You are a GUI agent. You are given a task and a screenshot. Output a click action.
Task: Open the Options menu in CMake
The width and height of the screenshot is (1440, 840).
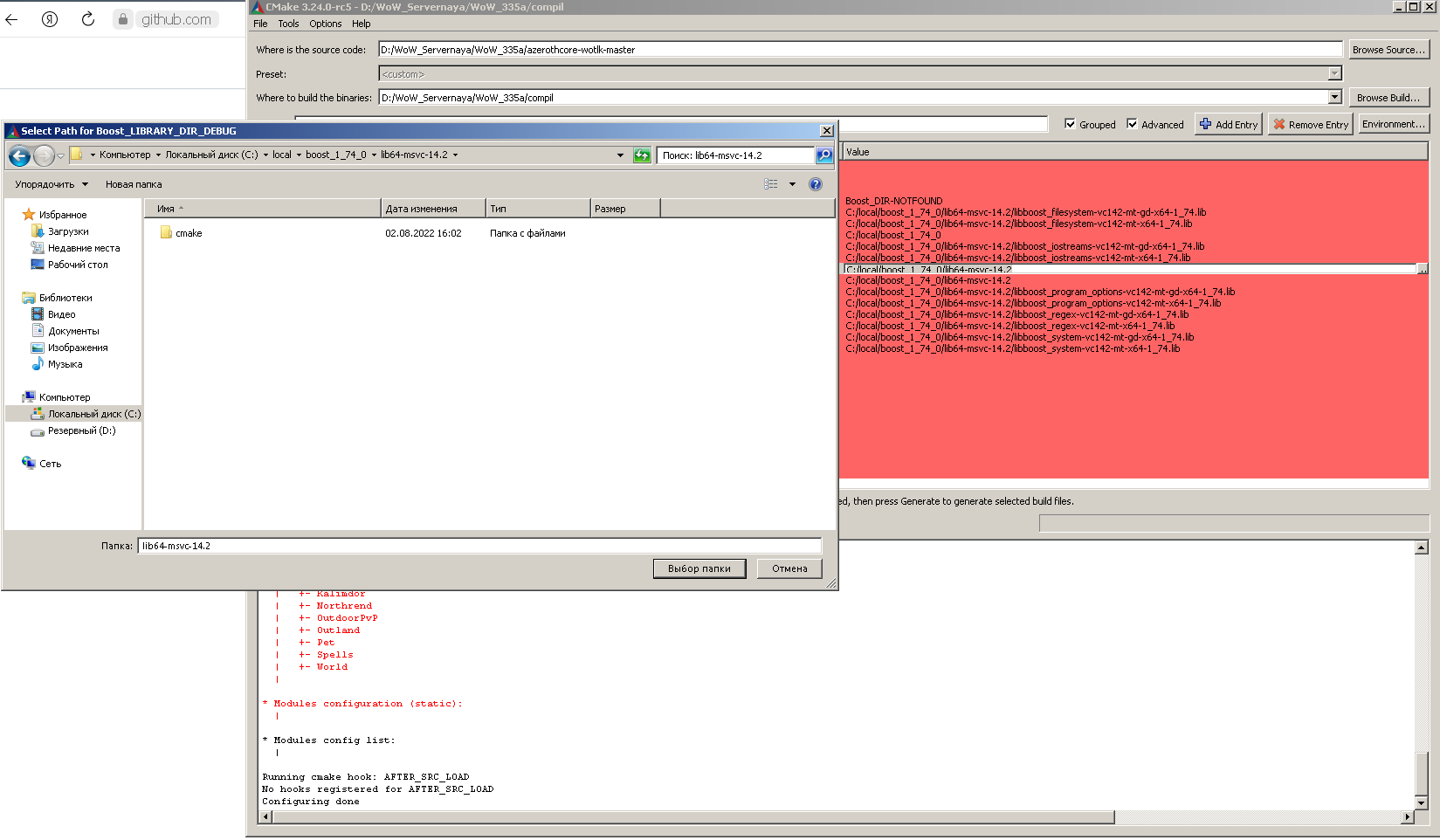click(x=325, y=24)
